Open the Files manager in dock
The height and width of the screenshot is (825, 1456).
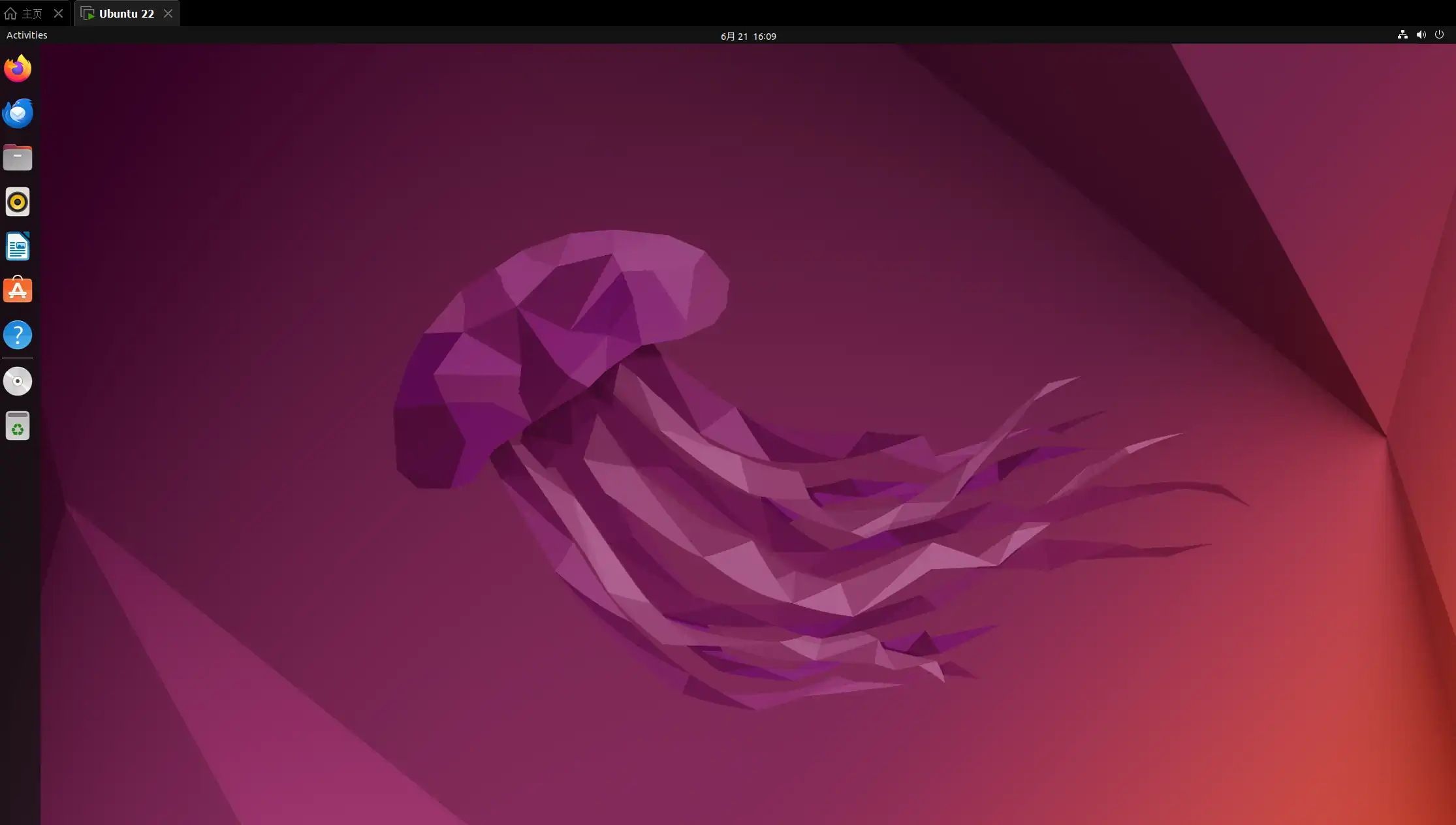(x=18, y=157)
